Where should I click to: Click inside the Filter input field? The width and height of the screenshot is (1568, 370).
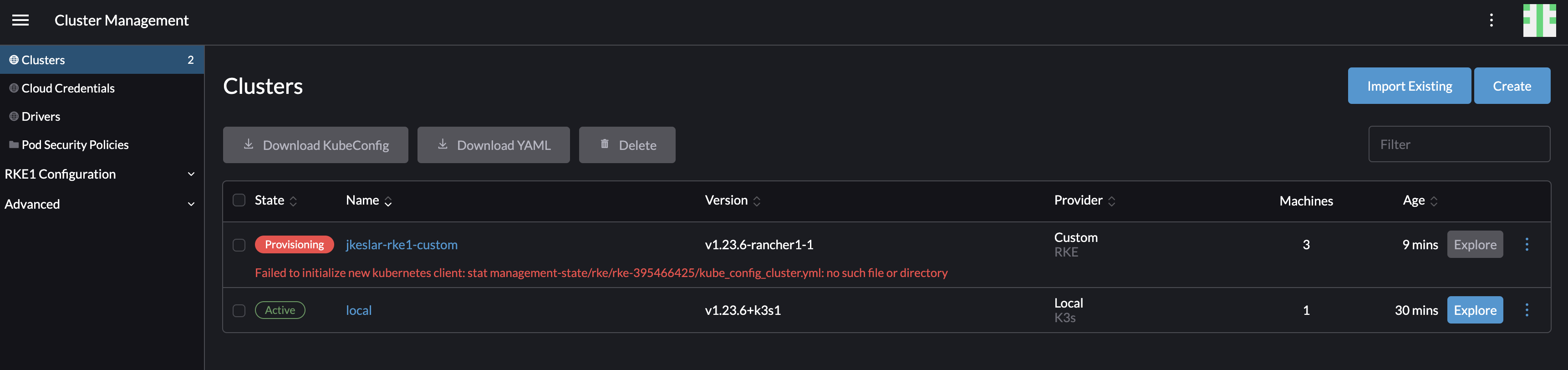(1458, 144)
